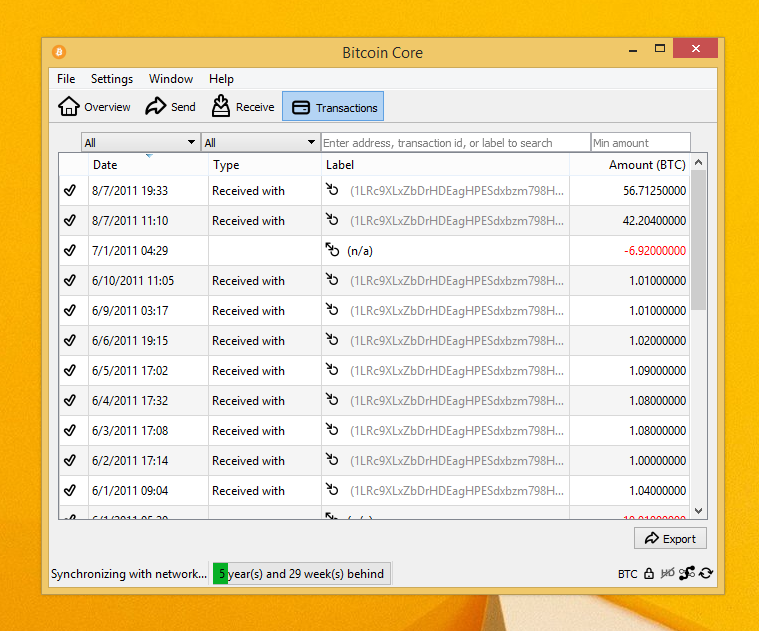Click confirmed checkmark for 6/5/2011 17:02 transaction
This screenshot has height=631, width=759.
coord(70,370)
